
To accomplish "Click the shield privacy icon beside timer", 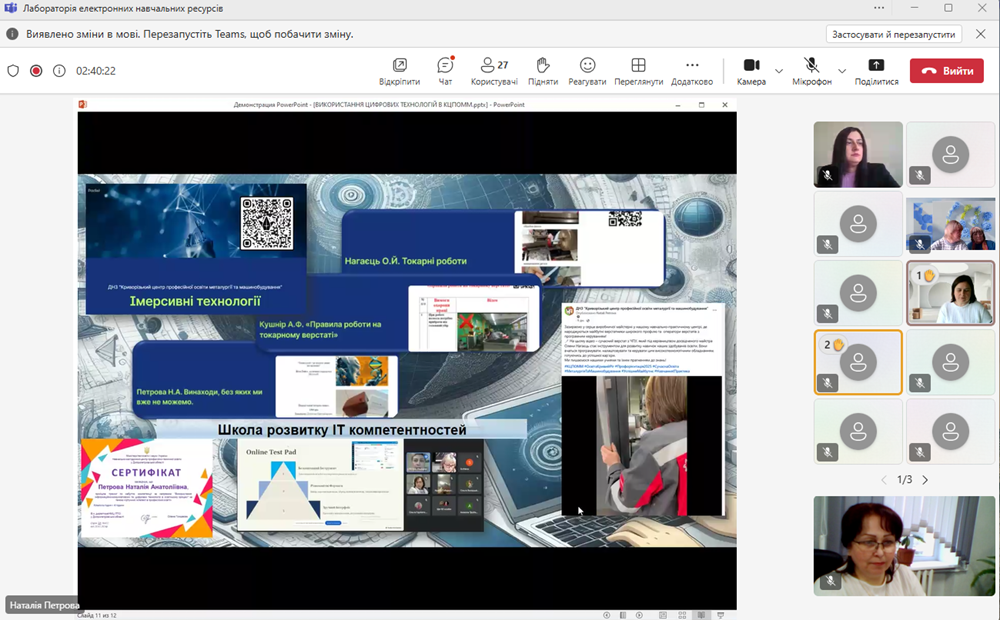I will (13, 71).
